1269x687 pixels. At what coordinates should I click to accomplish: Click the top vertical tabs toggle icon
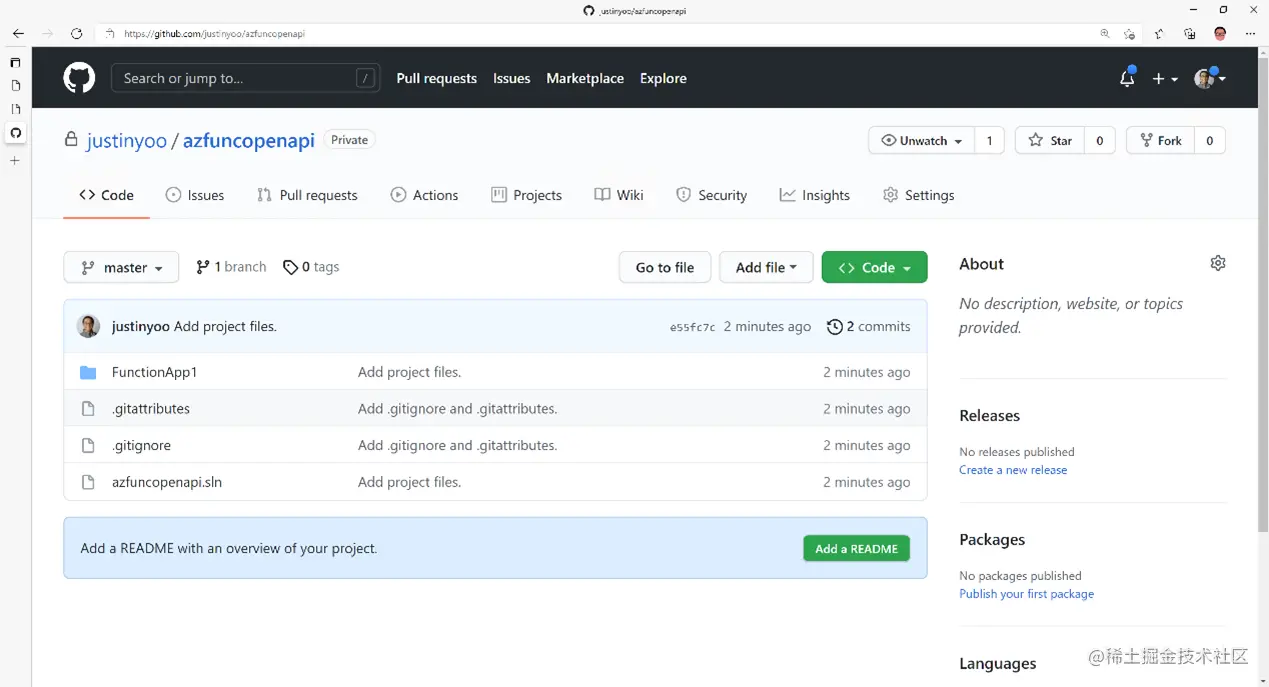pos(15,62)
